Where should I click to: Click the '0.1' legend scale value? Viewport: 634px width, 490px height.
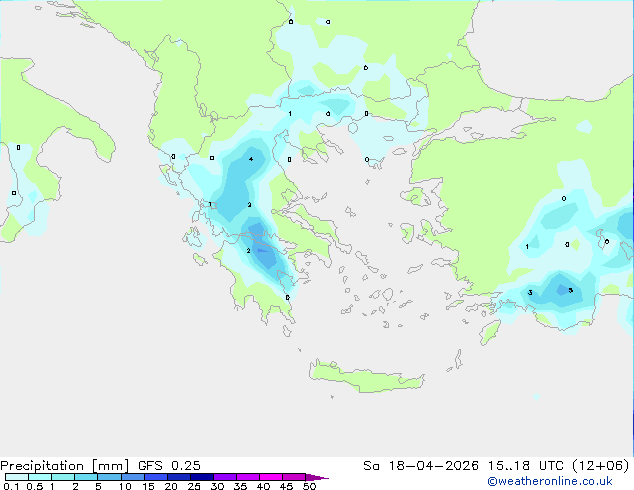point(11,486)
